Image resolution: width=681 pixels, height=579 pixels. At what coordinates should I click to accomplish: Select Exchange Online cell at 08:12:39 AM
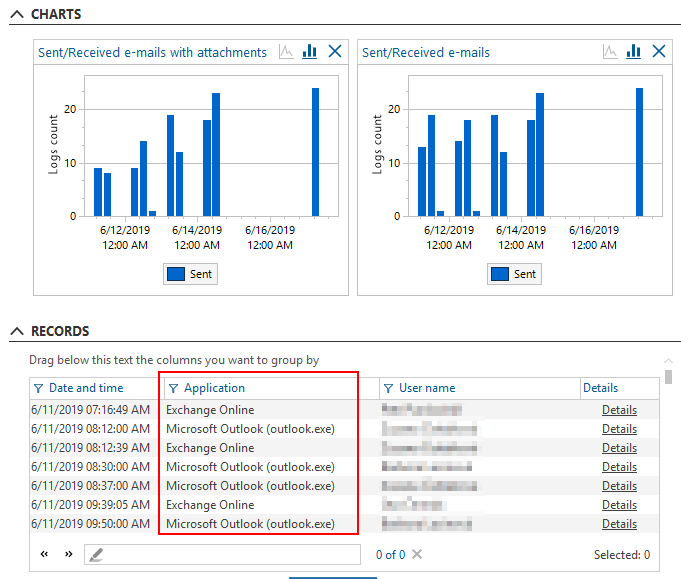click(x=210, y=448)
